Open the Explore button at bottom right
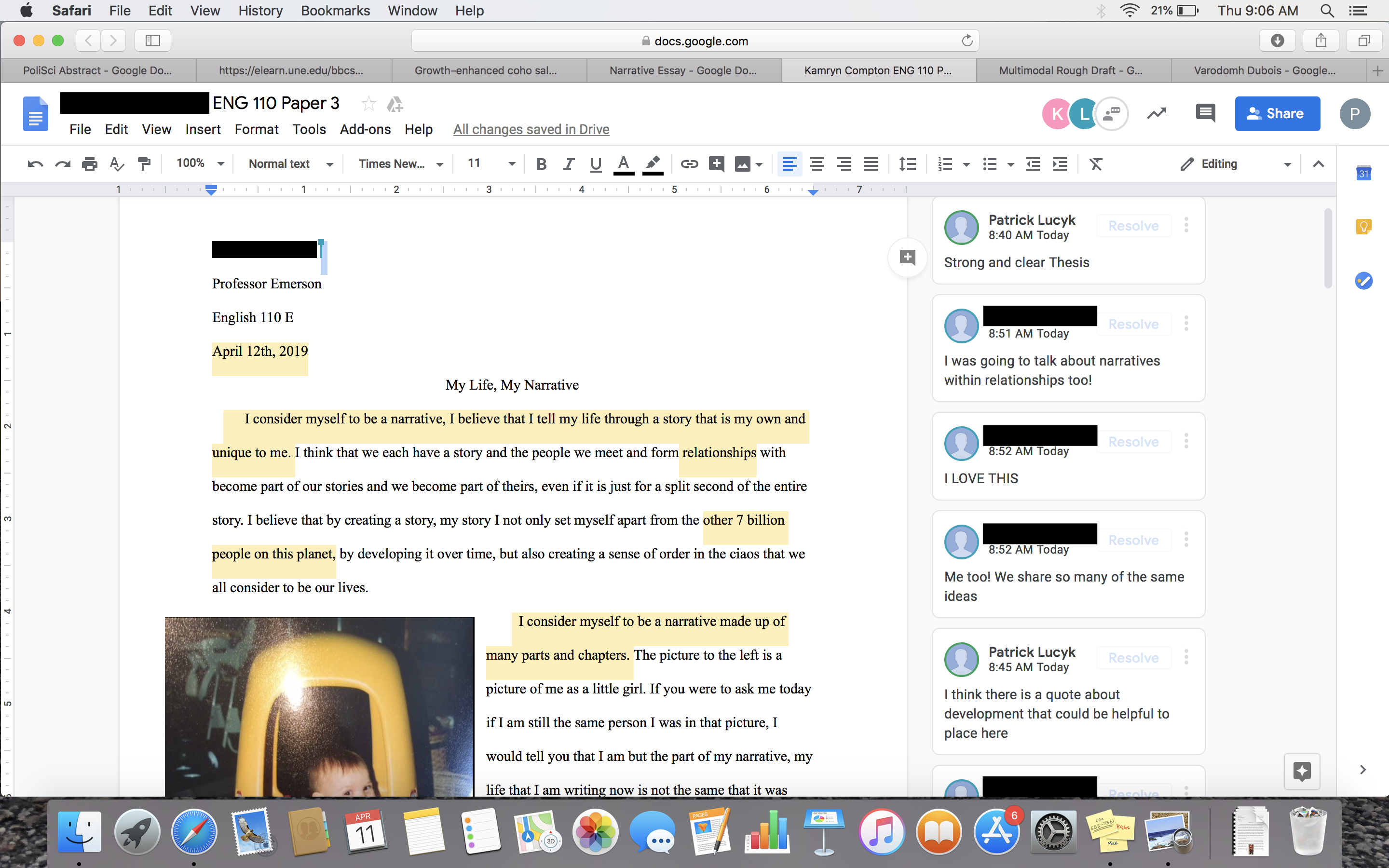 [1302, 771]
